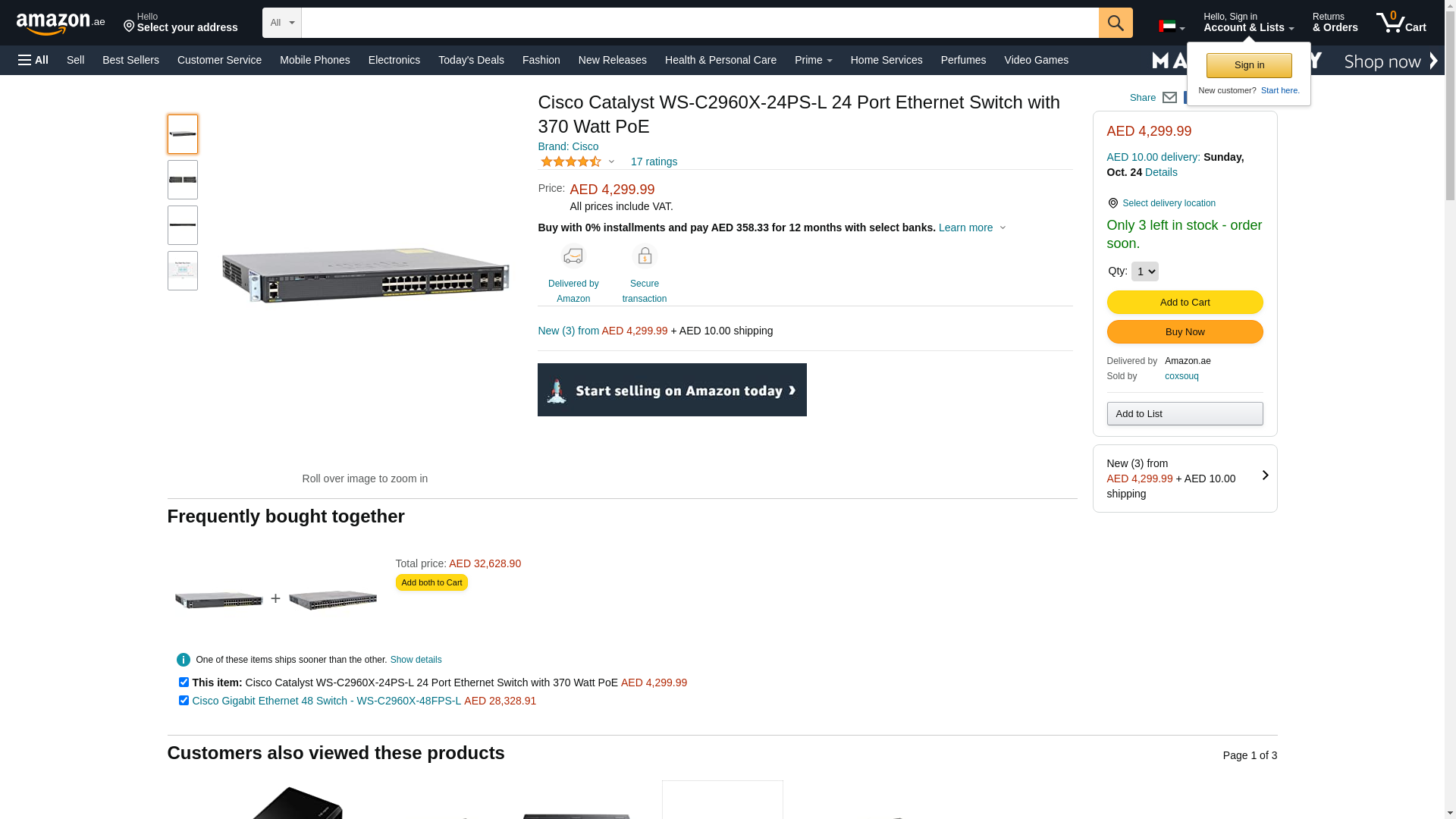The height and width of the screenshot is (819, 1456).
Task: Open the UAE flag language selector
Action: click(1171, 27)
